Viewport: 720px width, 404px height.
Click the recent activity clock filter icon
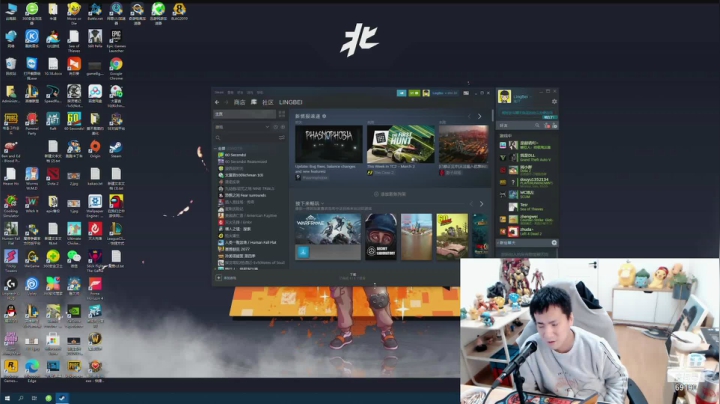[x=276, y=127]
